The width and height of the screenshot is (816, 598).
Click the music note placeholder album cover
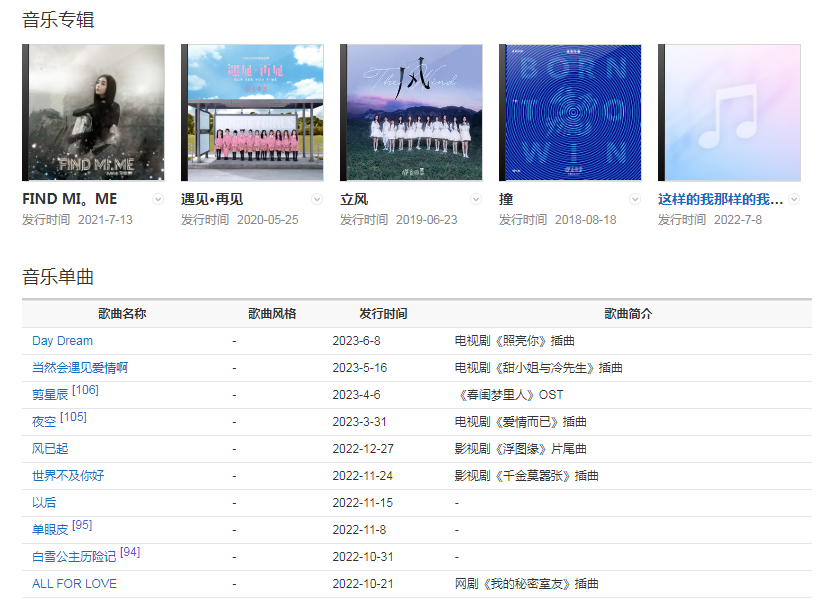click(729, 112)
